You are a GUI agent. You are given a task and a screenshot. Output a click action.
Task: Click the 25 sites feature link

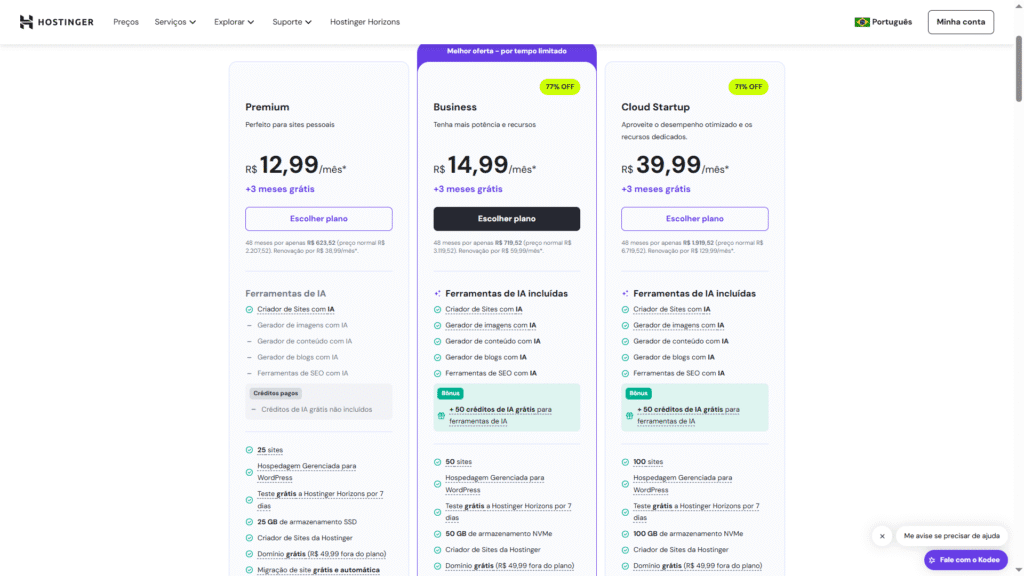270,450
